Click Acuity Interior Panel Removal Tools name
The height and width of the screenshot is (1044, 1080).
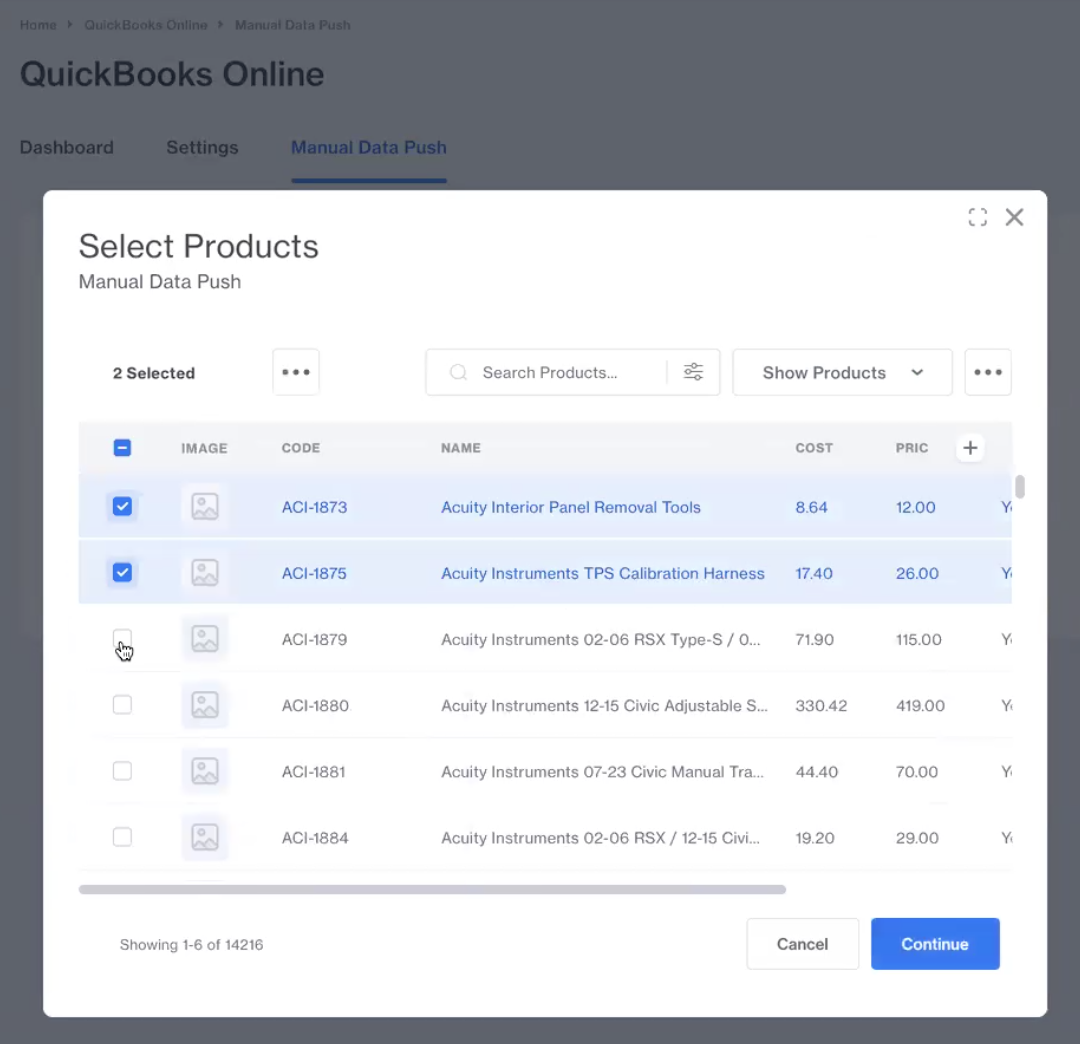tap(571, 507)
